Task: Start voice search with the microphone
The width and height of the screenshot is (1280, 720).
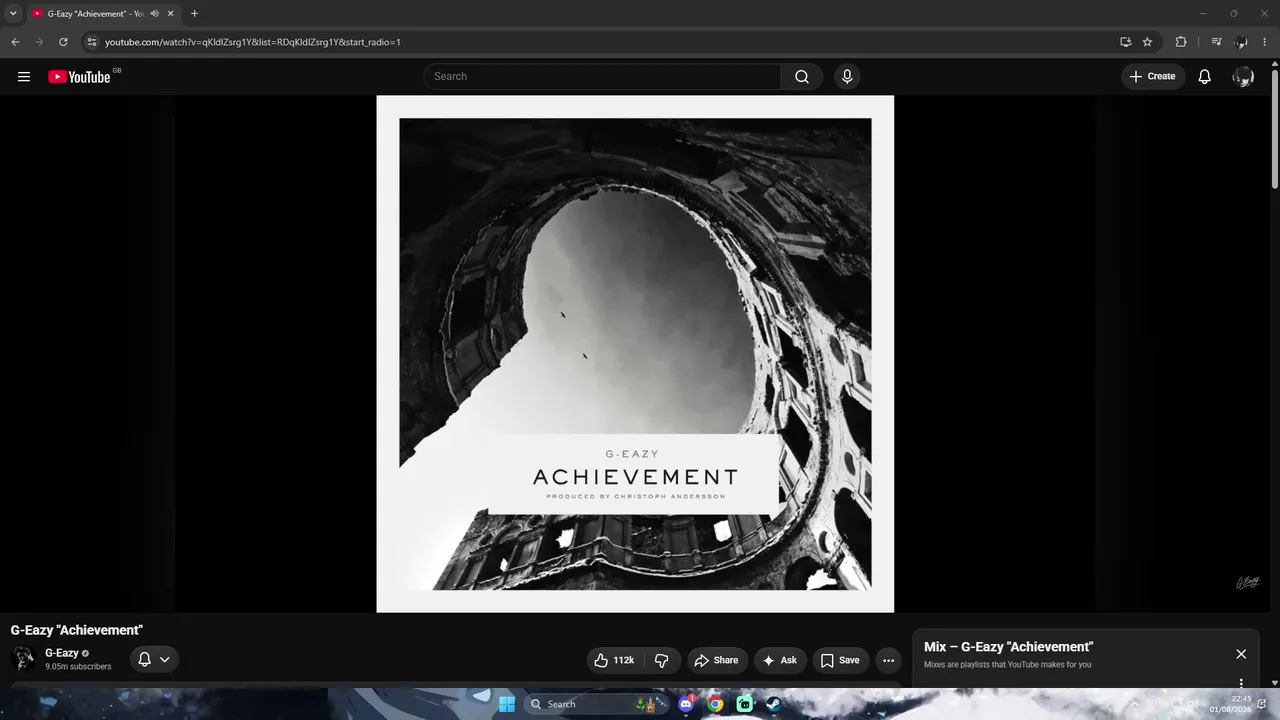Action: coord(847,77)
